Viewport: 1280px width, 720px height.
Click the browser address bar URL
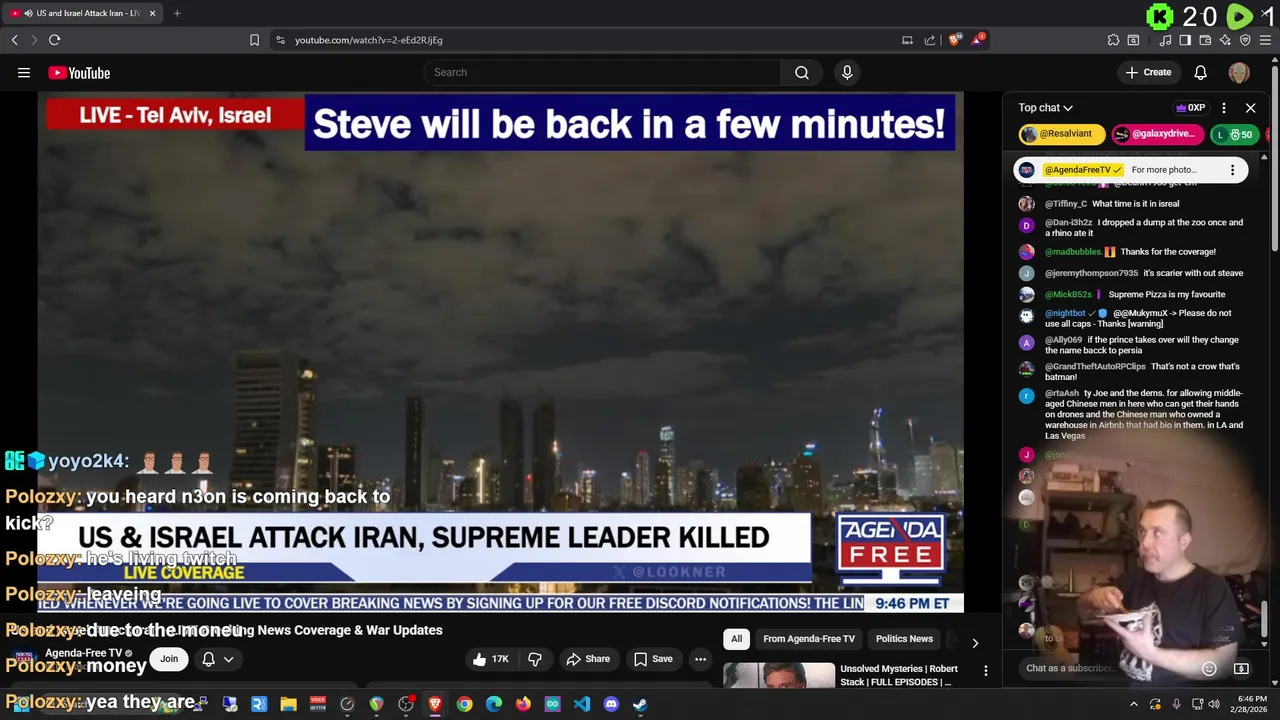pyautogui.click(x=368, y=40)
